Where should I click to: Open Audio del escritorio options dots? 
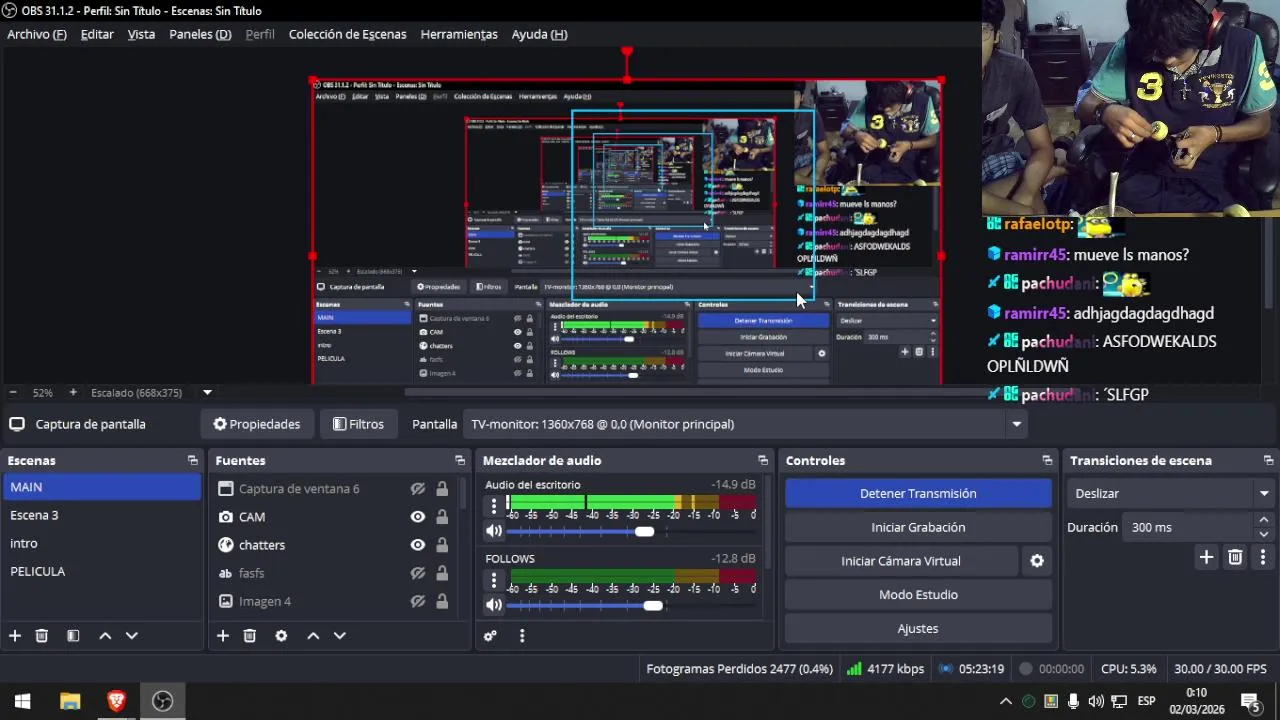click(x=494, y=505)
